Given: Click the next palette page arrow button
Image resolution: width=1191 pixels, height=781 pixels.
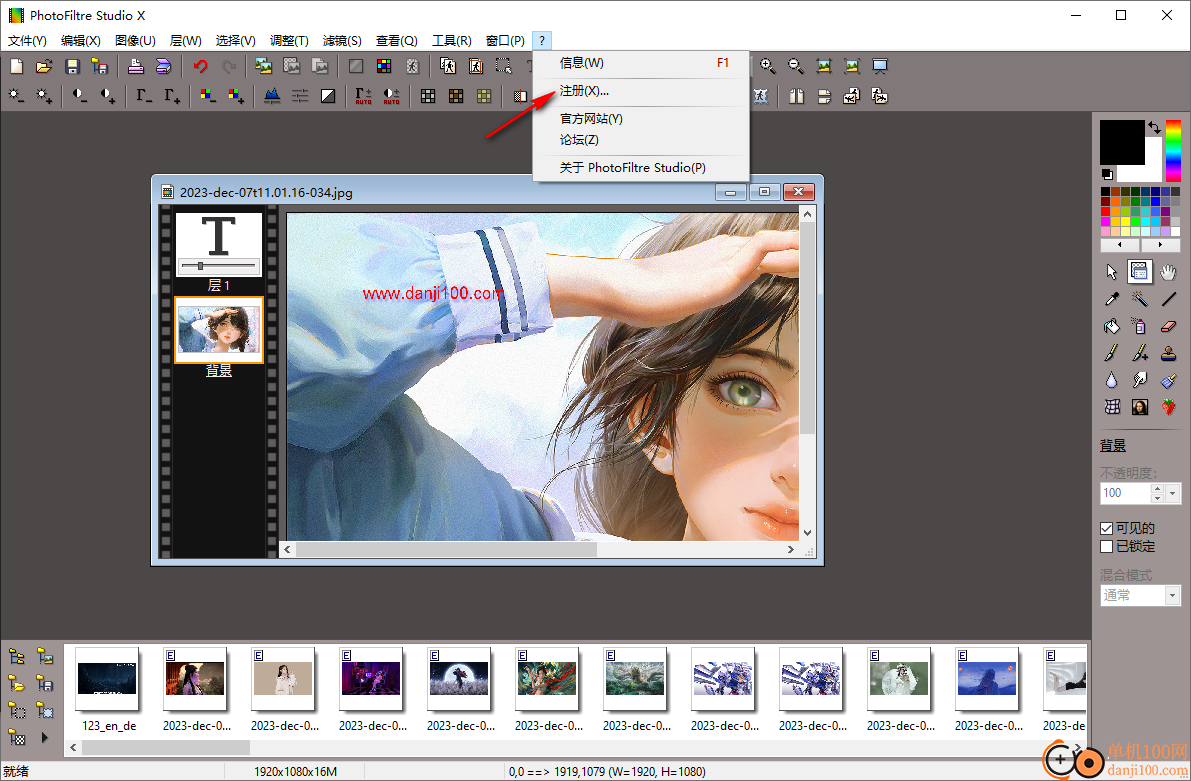Looking at the screenshot, I should coord(1160,245).
